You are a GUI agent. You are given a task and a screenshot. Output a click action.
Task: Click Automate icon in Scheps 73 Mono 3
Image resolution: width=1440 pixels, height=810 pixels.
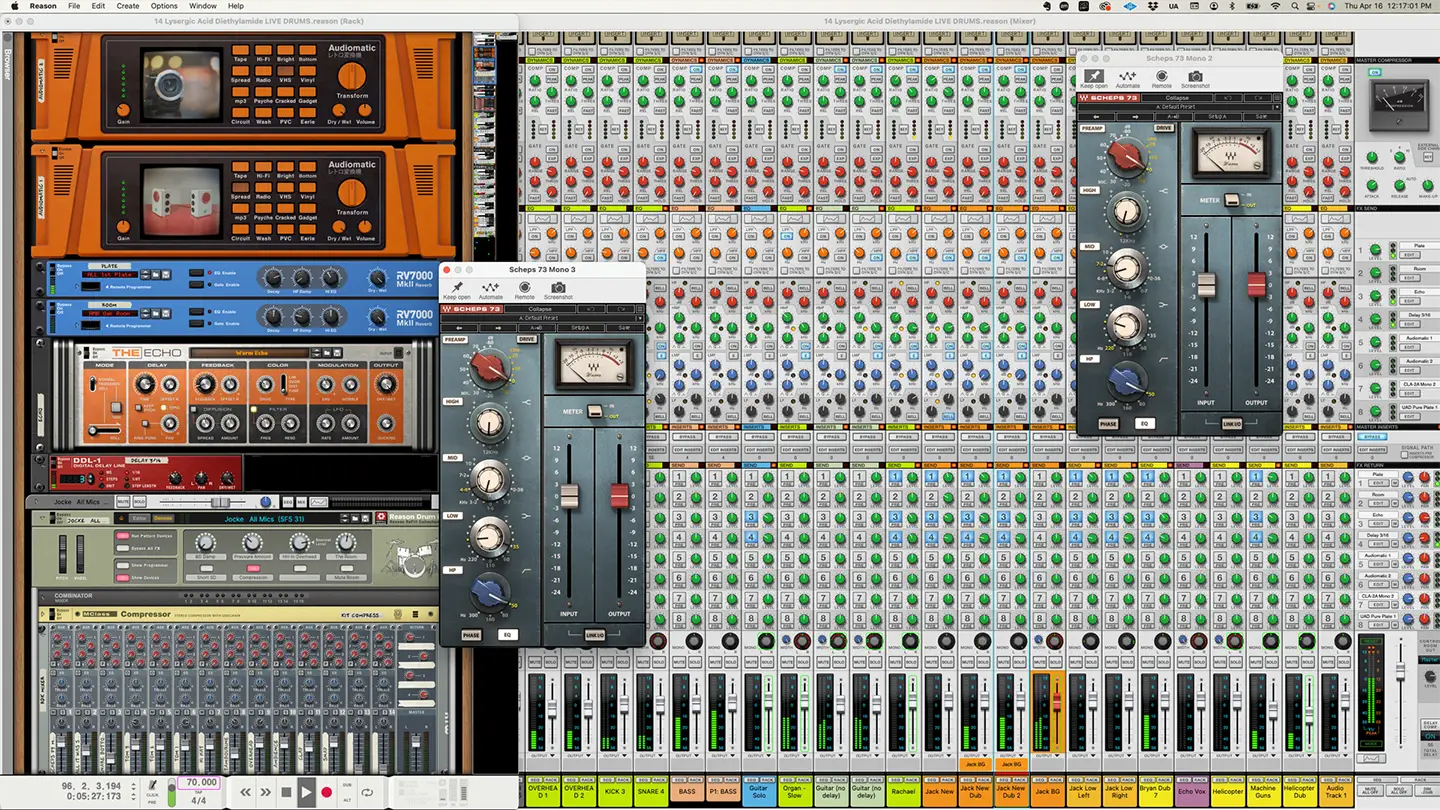coord(490,288)
